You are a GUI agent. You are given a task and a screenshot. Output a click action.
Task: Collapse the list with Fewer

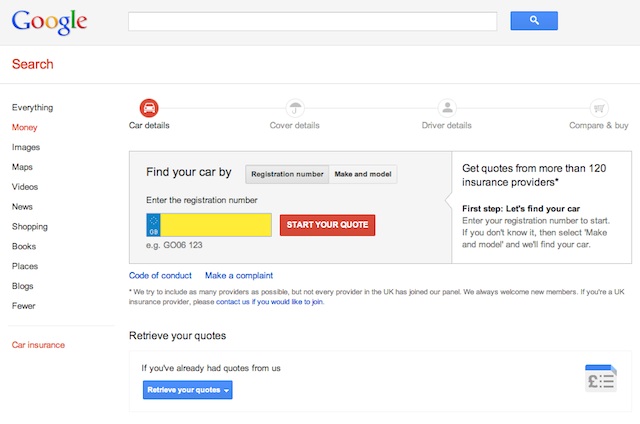[x=24, y=306]
